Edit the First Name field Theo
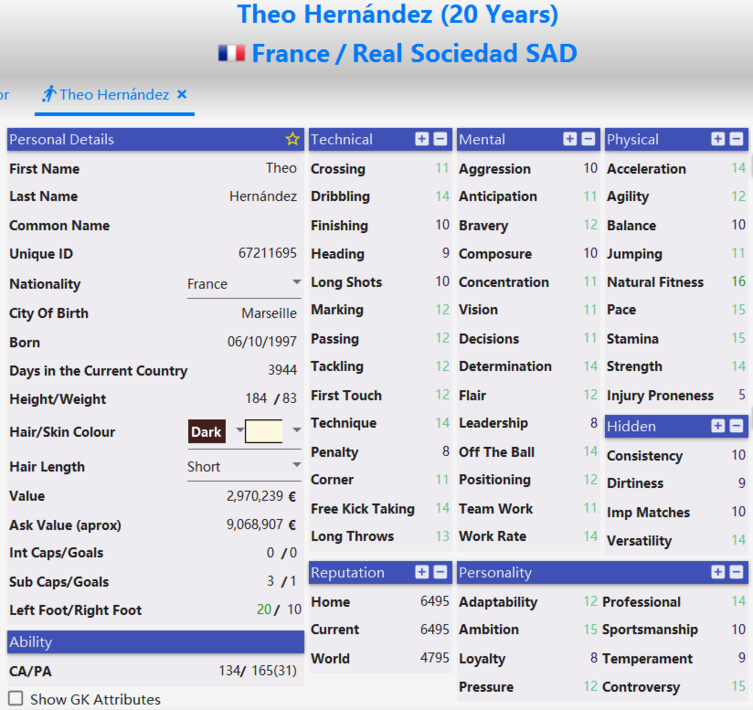Screen dimensions: 753x710 (x=281, y=168)
